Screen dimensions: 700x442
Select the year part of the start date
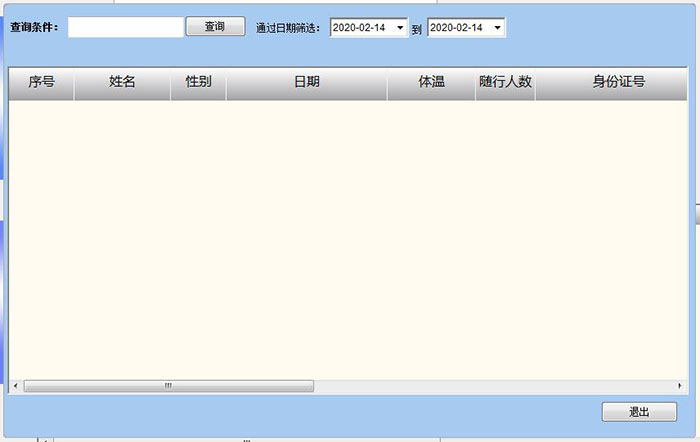344,28
